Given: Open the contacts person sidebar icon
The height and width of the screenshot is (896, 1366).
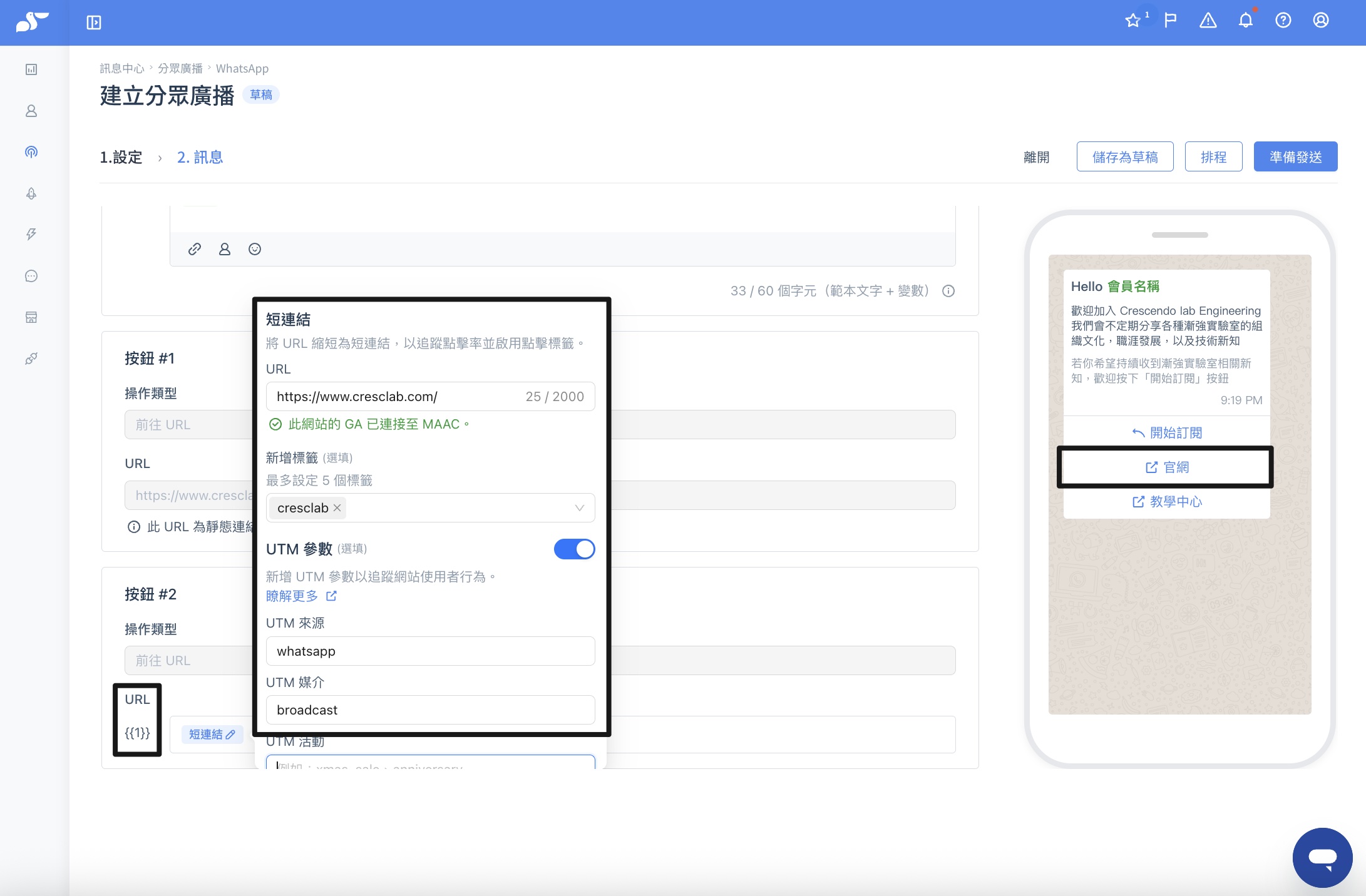Looking at the screenshot, I should click(x=31, y=111).
